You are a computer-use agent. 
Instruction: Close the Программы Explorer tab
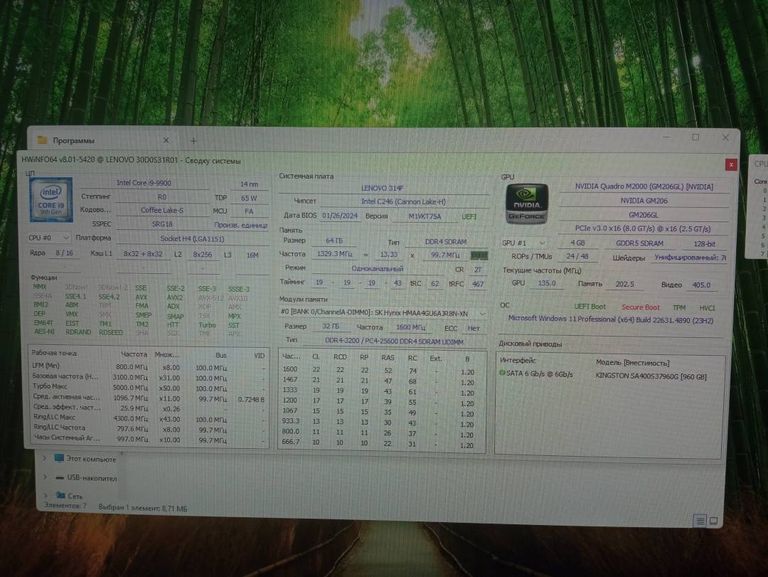[x=166, y=140]
